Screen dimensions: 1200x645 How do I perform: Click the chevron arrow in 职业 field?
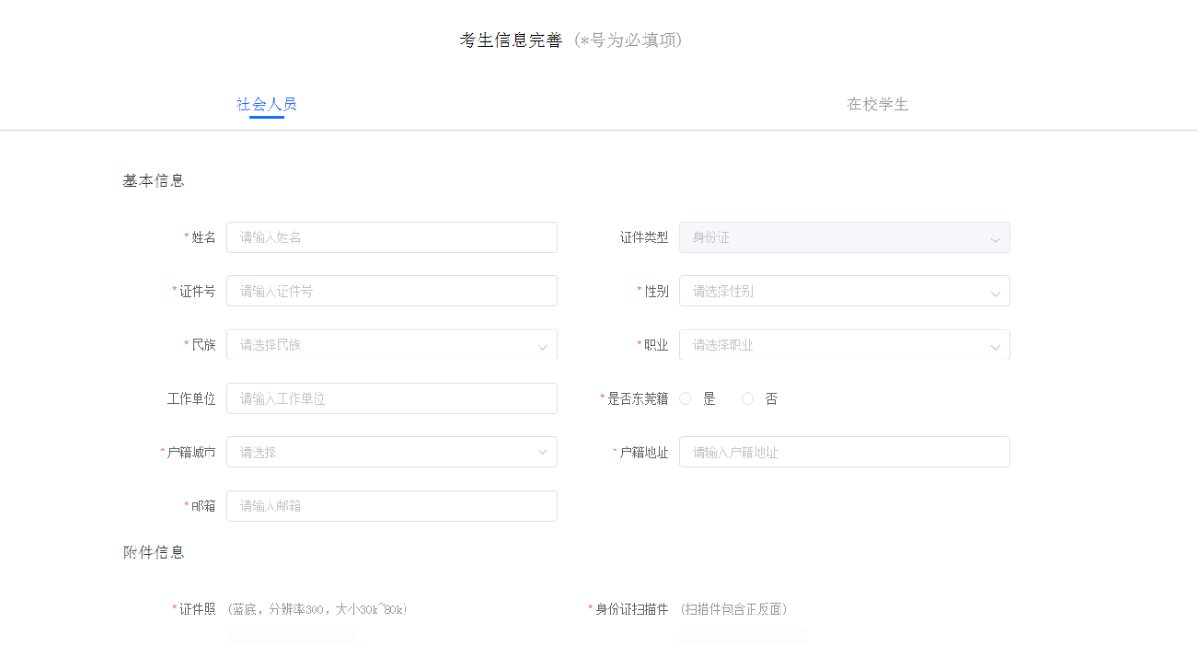995,346
